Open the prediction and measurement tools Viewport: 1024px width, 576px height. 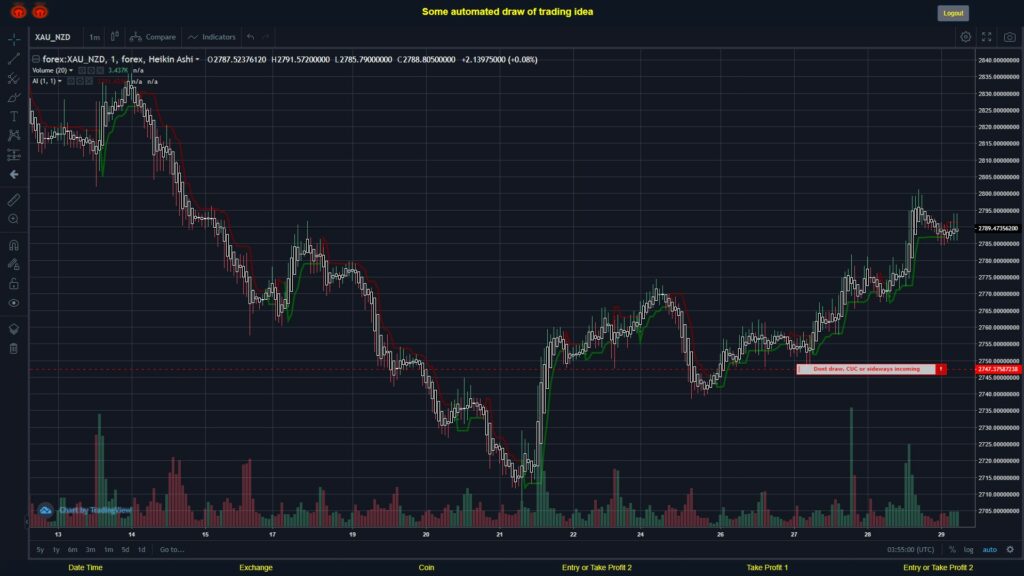(x=14, y=155)
